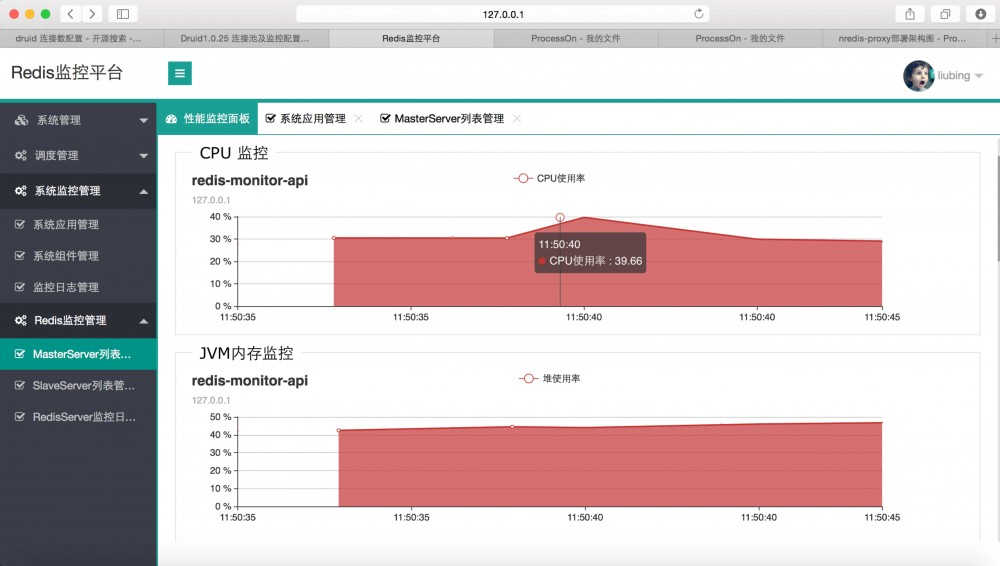Click the 127.0.0.1 address bar
1000x566 pixels.
503,14
